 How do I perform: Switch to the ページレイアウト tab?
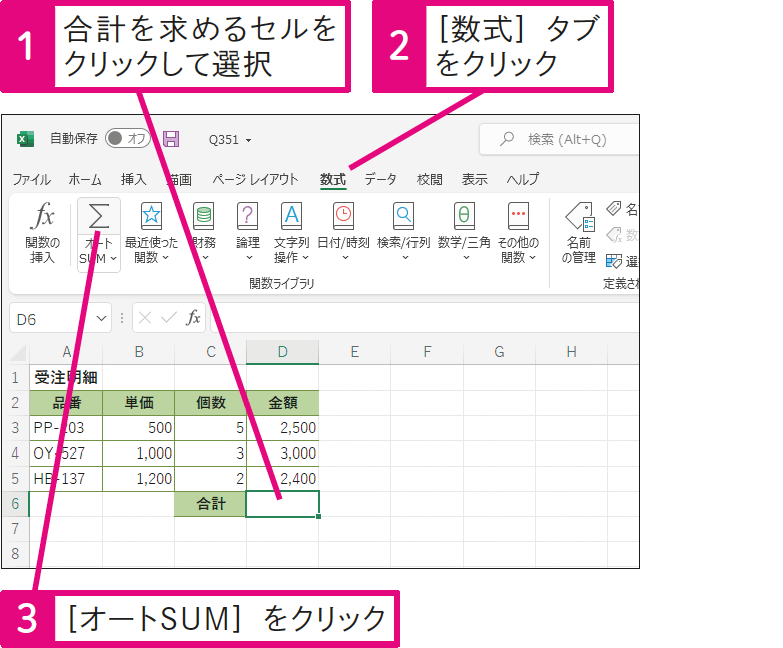point(255,179)
